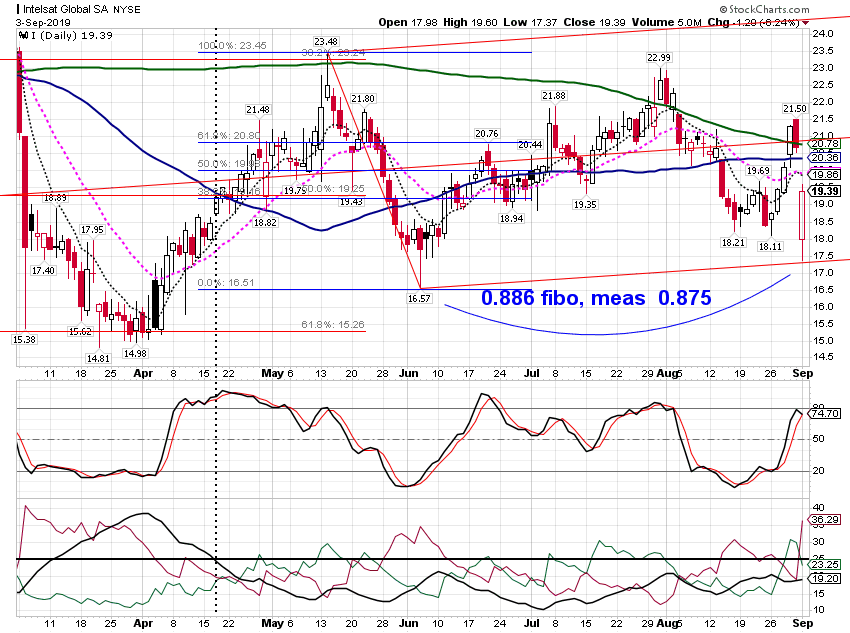Click the magenta 19.86 axis value tag
Image resolution: width=850 pixels, height=633 pixels.
(x=825, y=174)
